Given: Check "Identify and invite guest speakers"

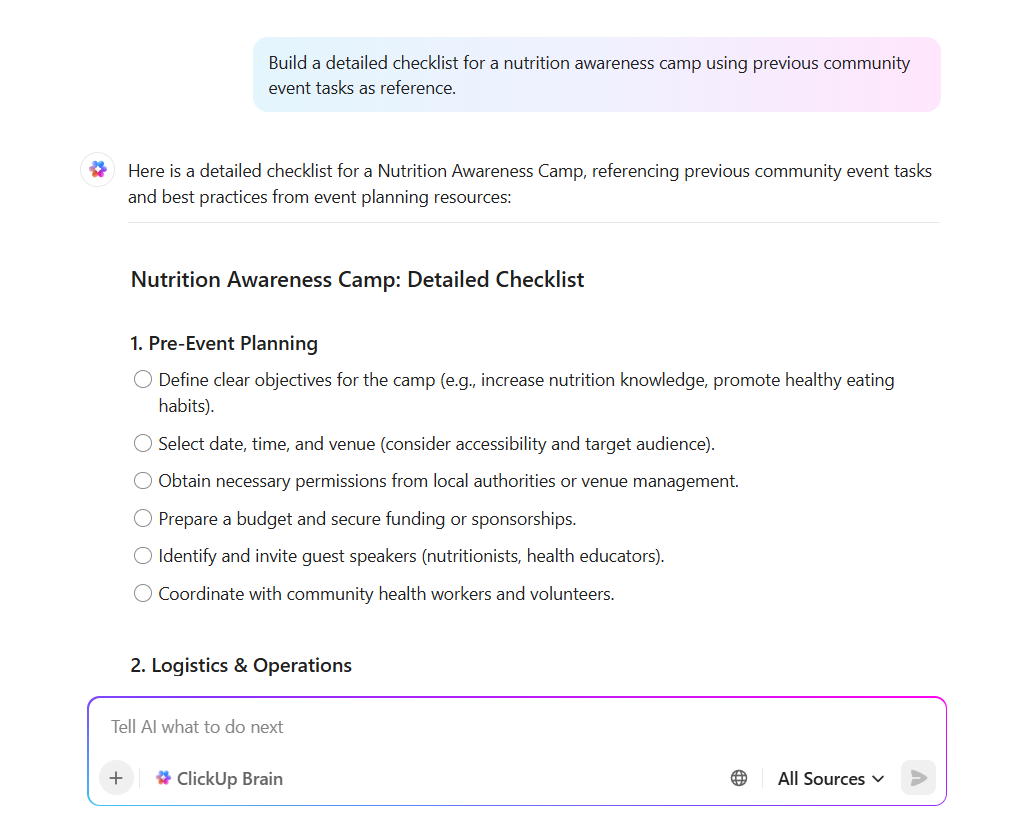Looking at the screenshot, I should (x=142, y=555).
